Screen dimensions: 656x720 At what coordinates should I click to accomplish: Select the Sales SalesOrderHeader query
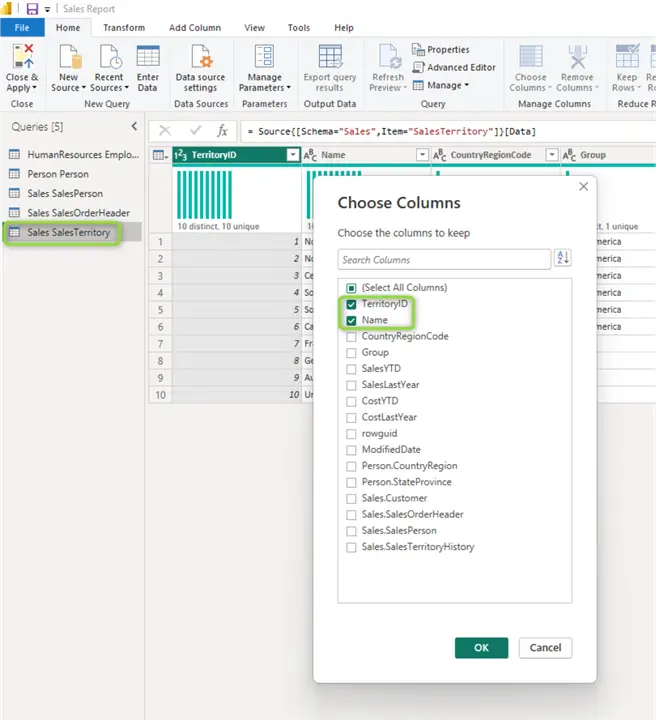point(73,213)
